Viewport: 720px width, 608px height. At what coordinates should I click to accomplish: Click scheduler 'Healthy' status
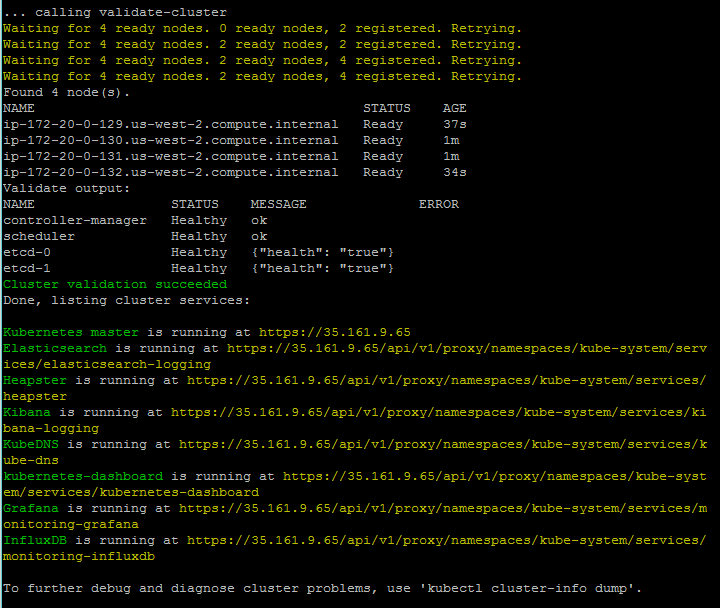[x=199, y=236]
